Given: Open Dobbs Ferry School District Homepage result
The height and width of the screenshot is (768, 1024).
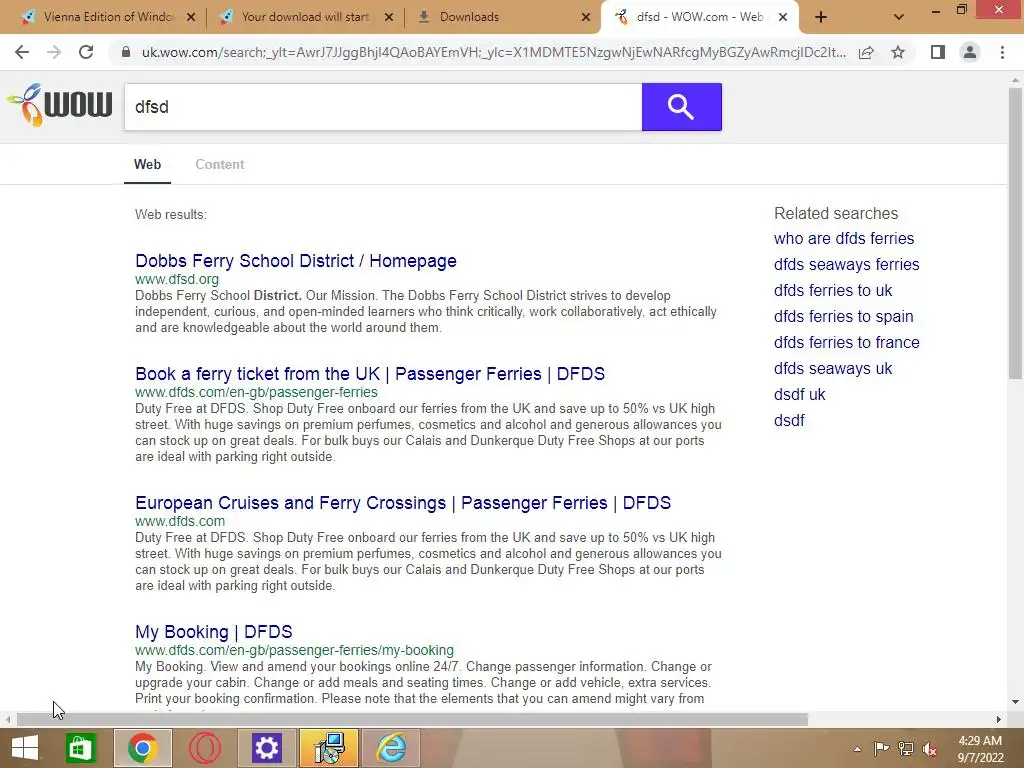Looking at the screenshot, I should [x=296, y=261].
